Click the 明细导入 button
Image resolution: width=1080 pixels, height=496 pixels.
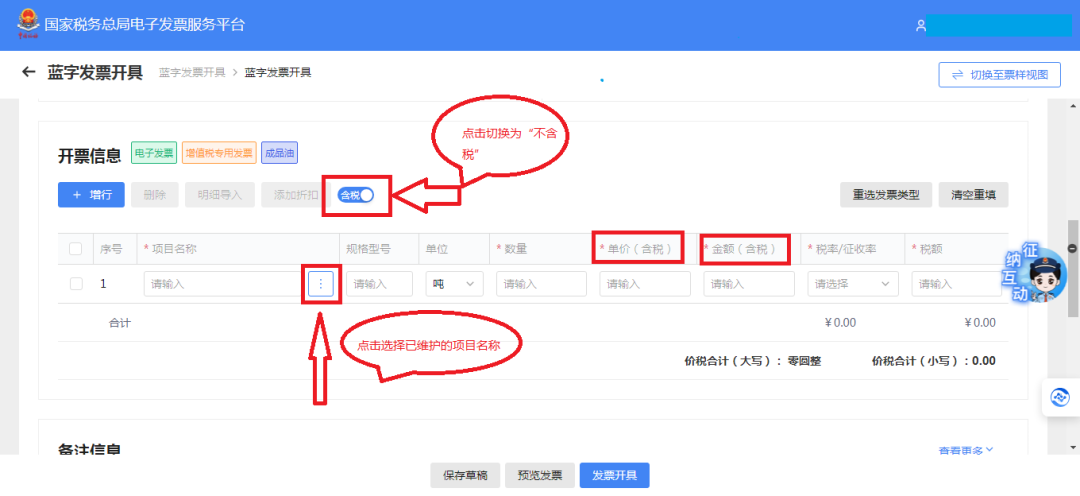click(x=220, y=195)
